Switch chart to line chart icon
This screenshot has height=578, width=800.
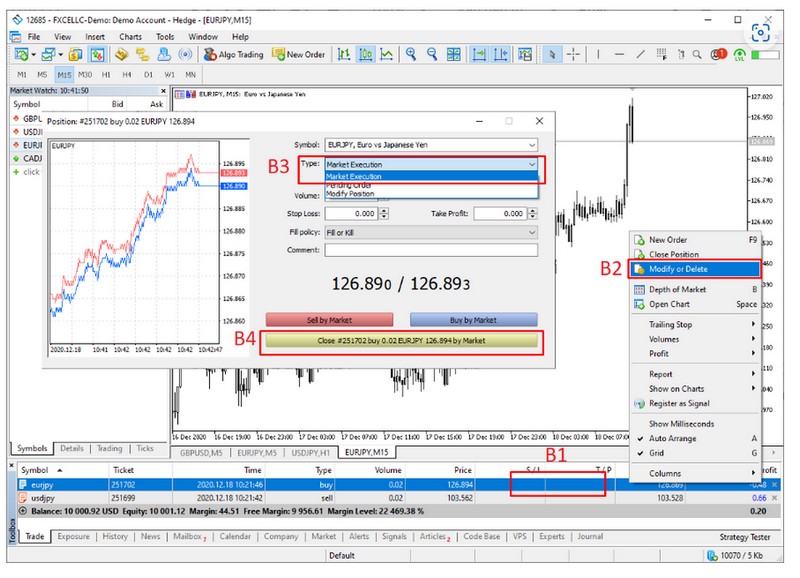point(387,54)
